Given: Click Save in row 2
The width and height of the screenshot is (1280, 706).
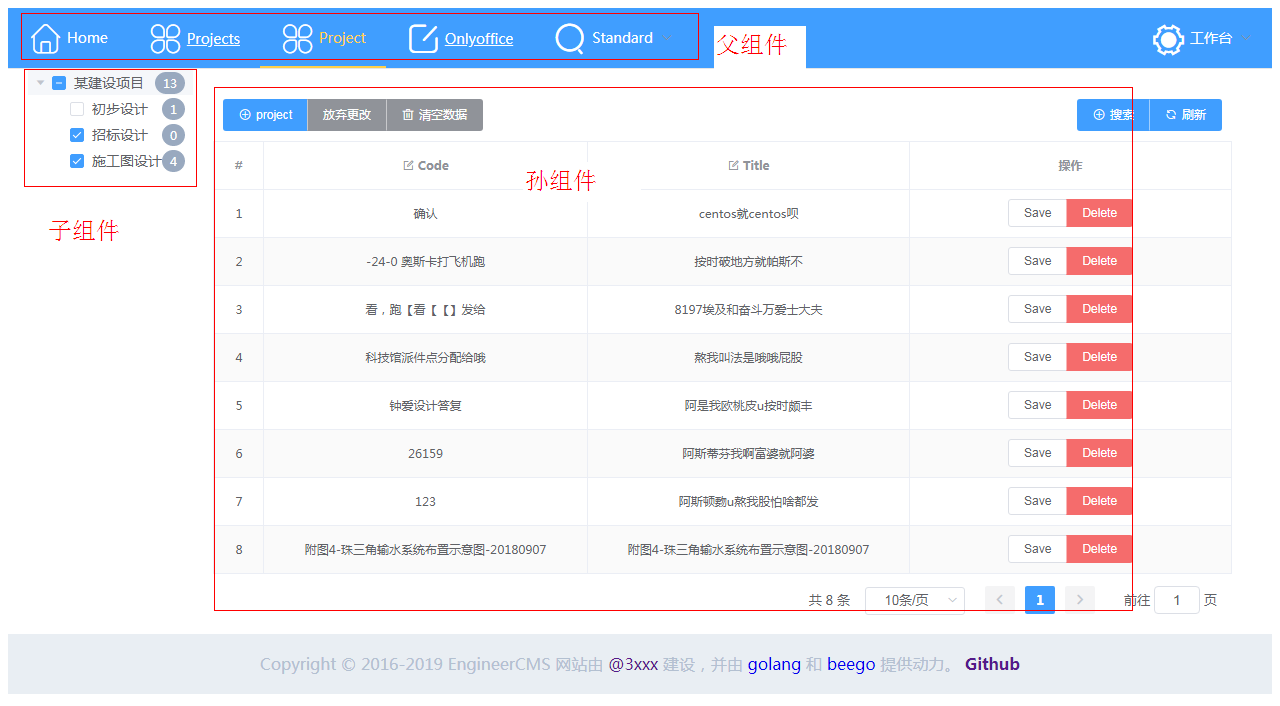Looking at the screenshot, I should point(1037,261).
